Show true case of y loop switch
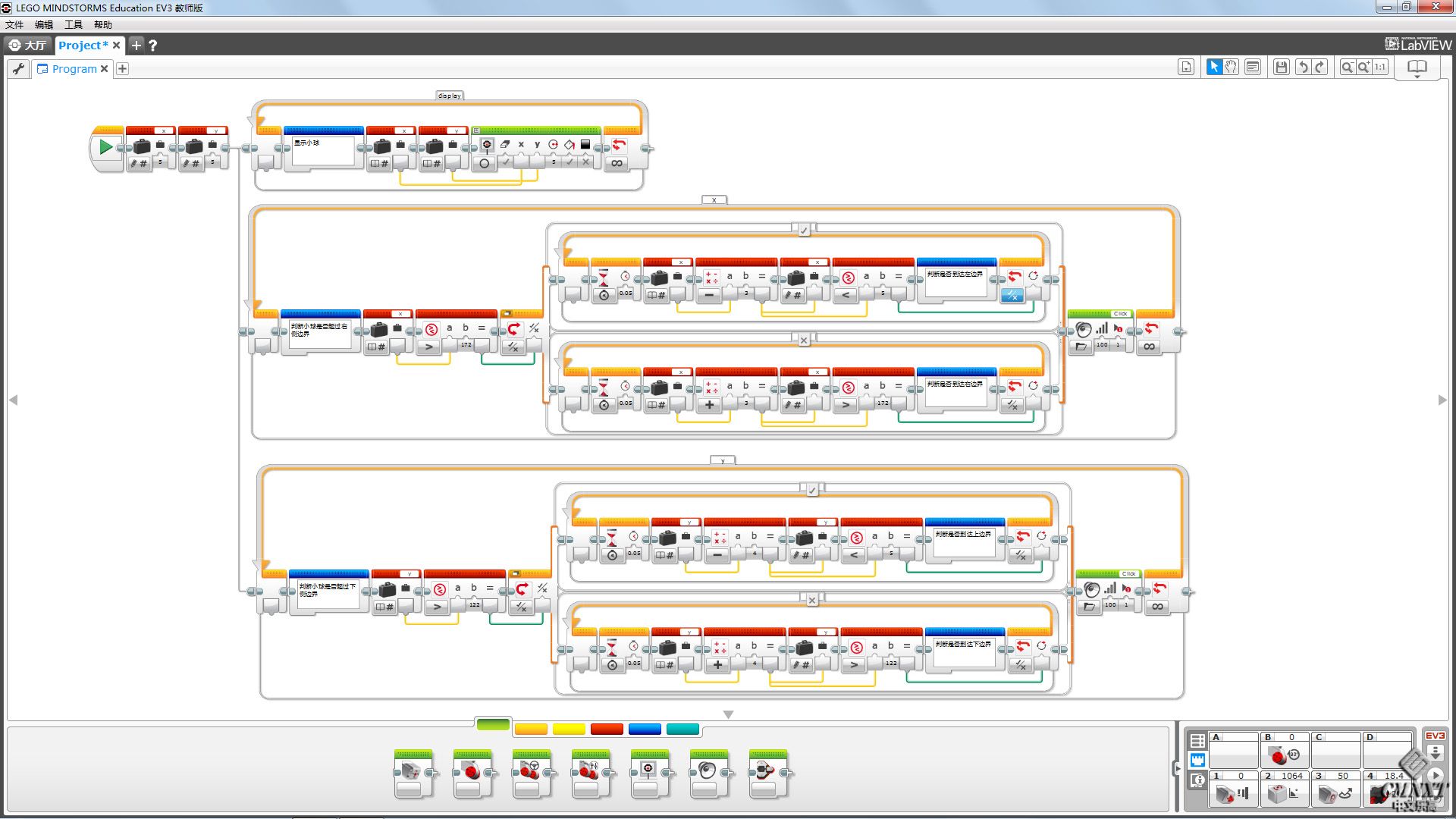The width and height of the screenshot is (1456, 819). pyautogui.click(x=812, y=490)
